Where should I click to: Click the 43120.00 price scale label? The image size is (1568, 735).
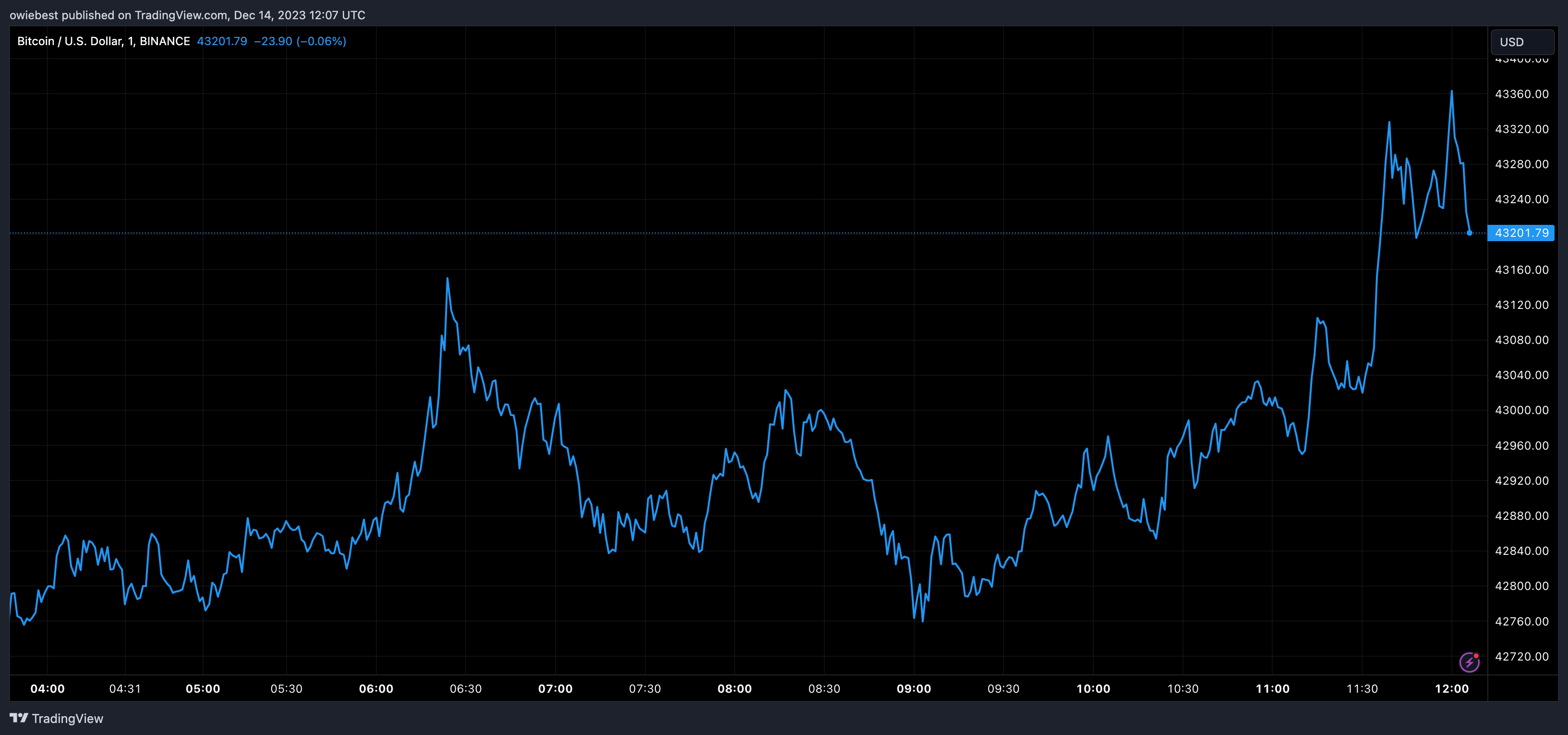[x=1521, y=305]
